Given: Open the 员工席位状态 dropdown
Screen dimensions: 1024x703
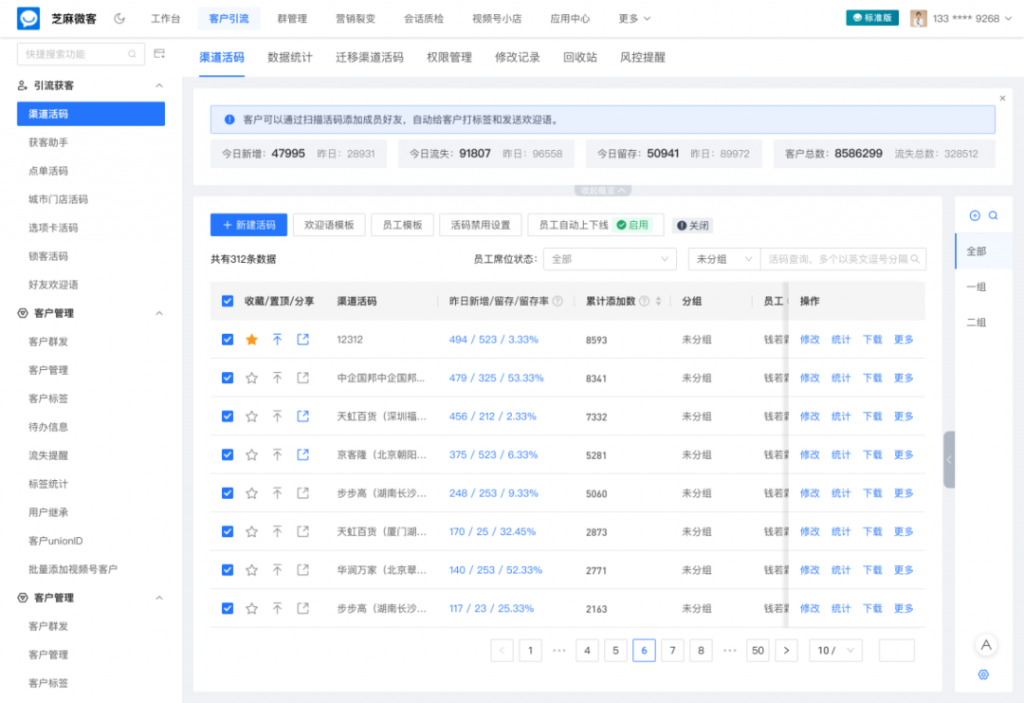Looking at the screenshot, I should point(610,258).
